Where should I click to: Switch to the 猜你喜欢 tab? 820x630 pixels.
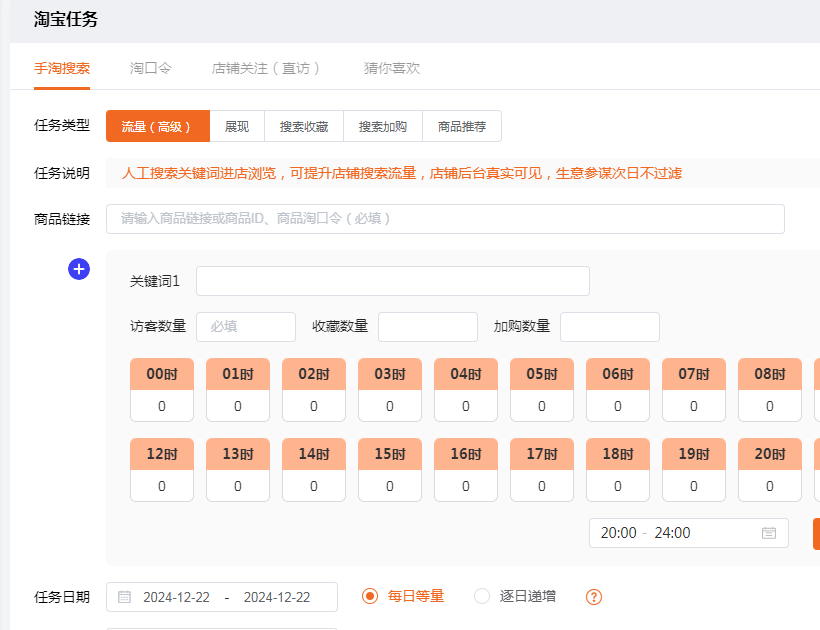(x=392, y=69)
